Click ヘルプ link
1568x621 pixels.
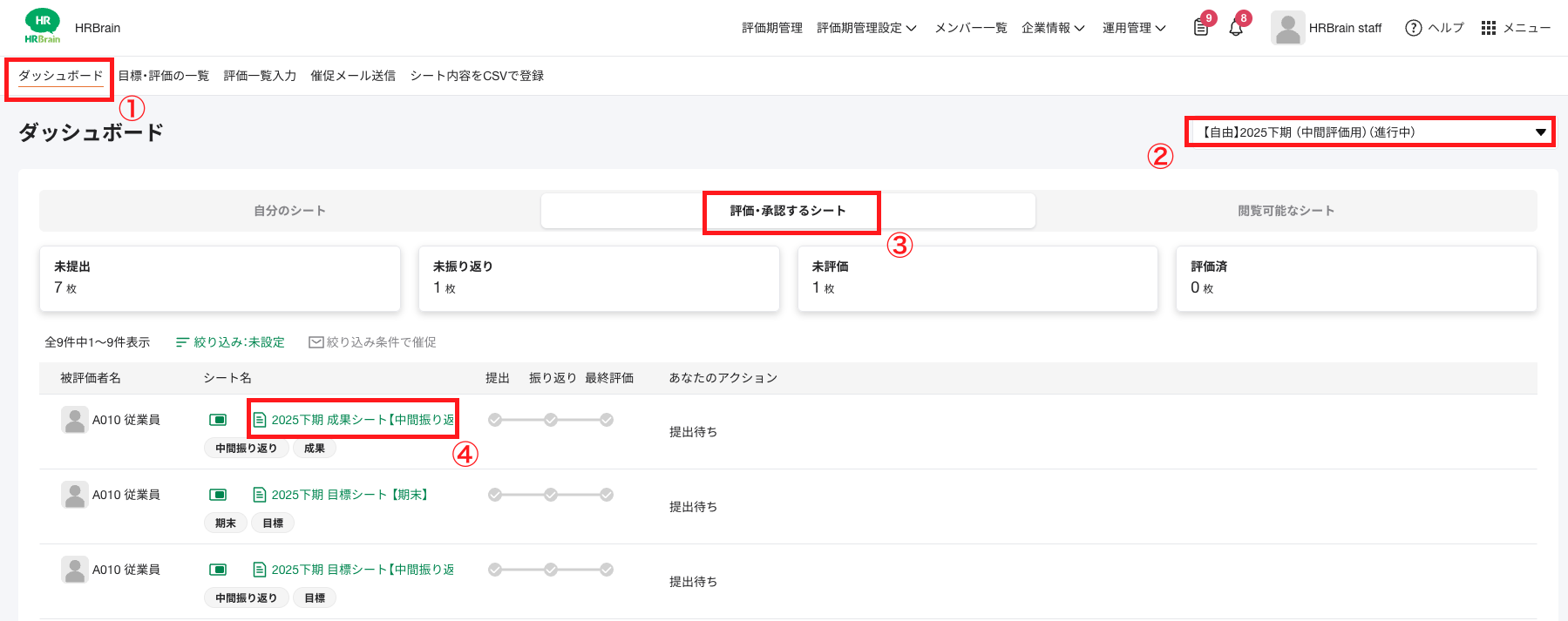tap(1446, 28)
